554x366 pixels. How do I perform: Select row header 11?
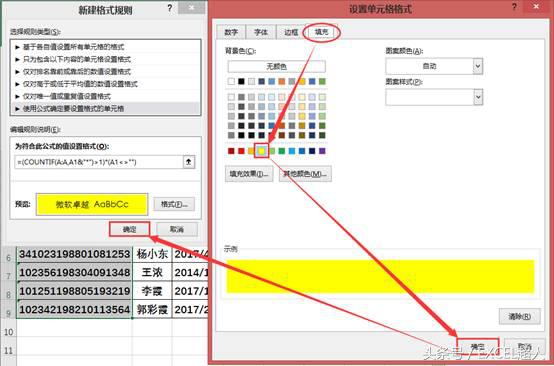point(8,350)
